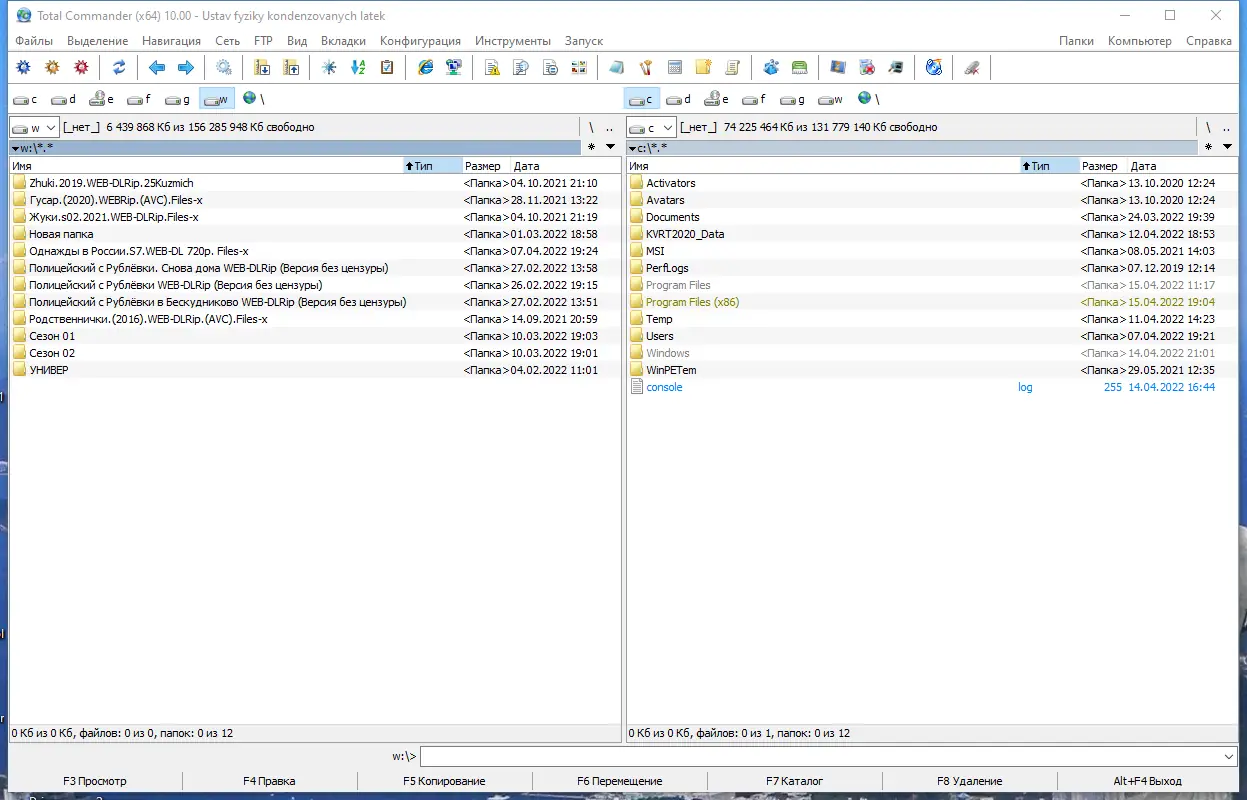Click the orange gear toolbar icon
This screenshot has height=800, width=1247.
click(x=52, y=67)
